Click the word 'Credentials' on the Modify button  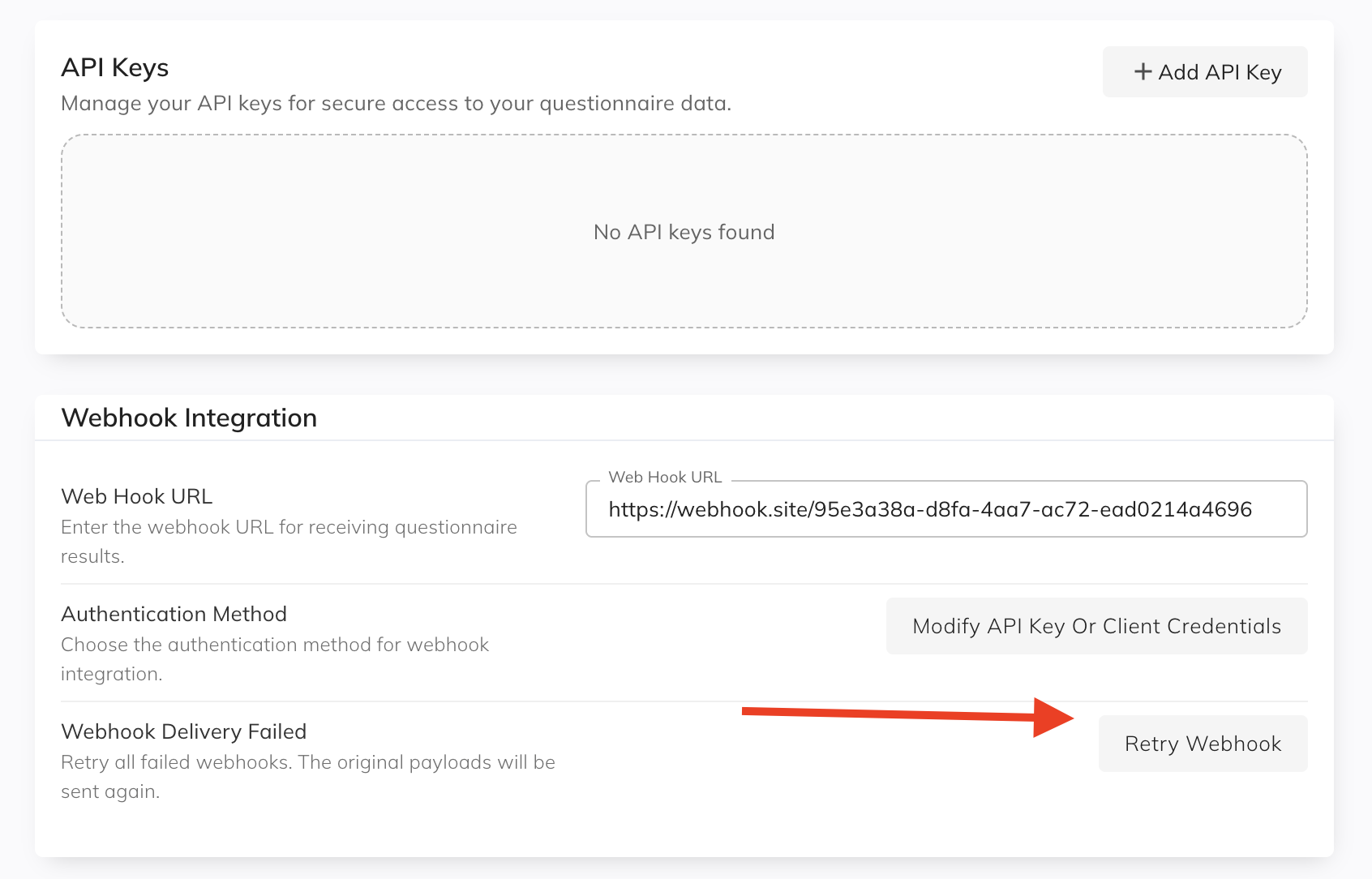tap(1224, 626)
